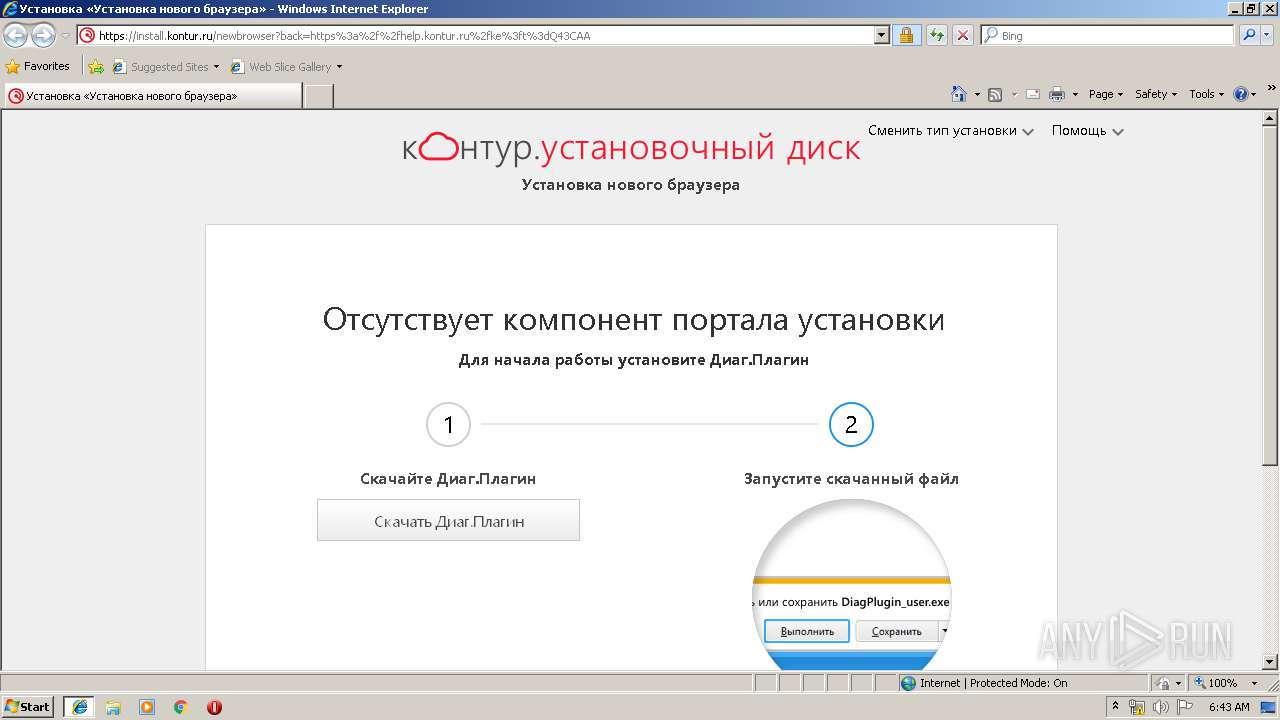The height and width of the screenshot is (720, 1280).
Task: Open Windows Explorer folder in taskbar
Action: (113, 707)
